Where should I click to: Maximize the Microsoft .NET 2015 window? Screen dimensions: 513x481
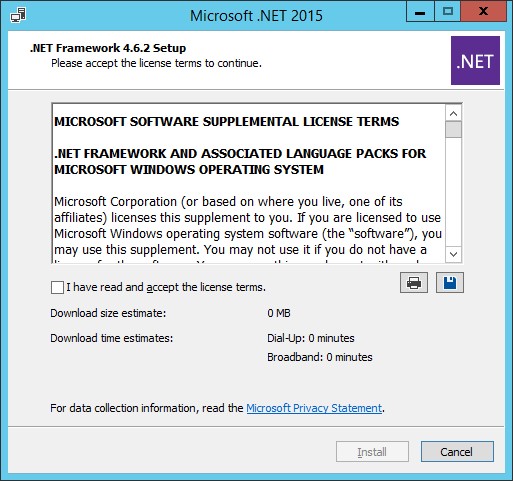click(x=448, y=12)
